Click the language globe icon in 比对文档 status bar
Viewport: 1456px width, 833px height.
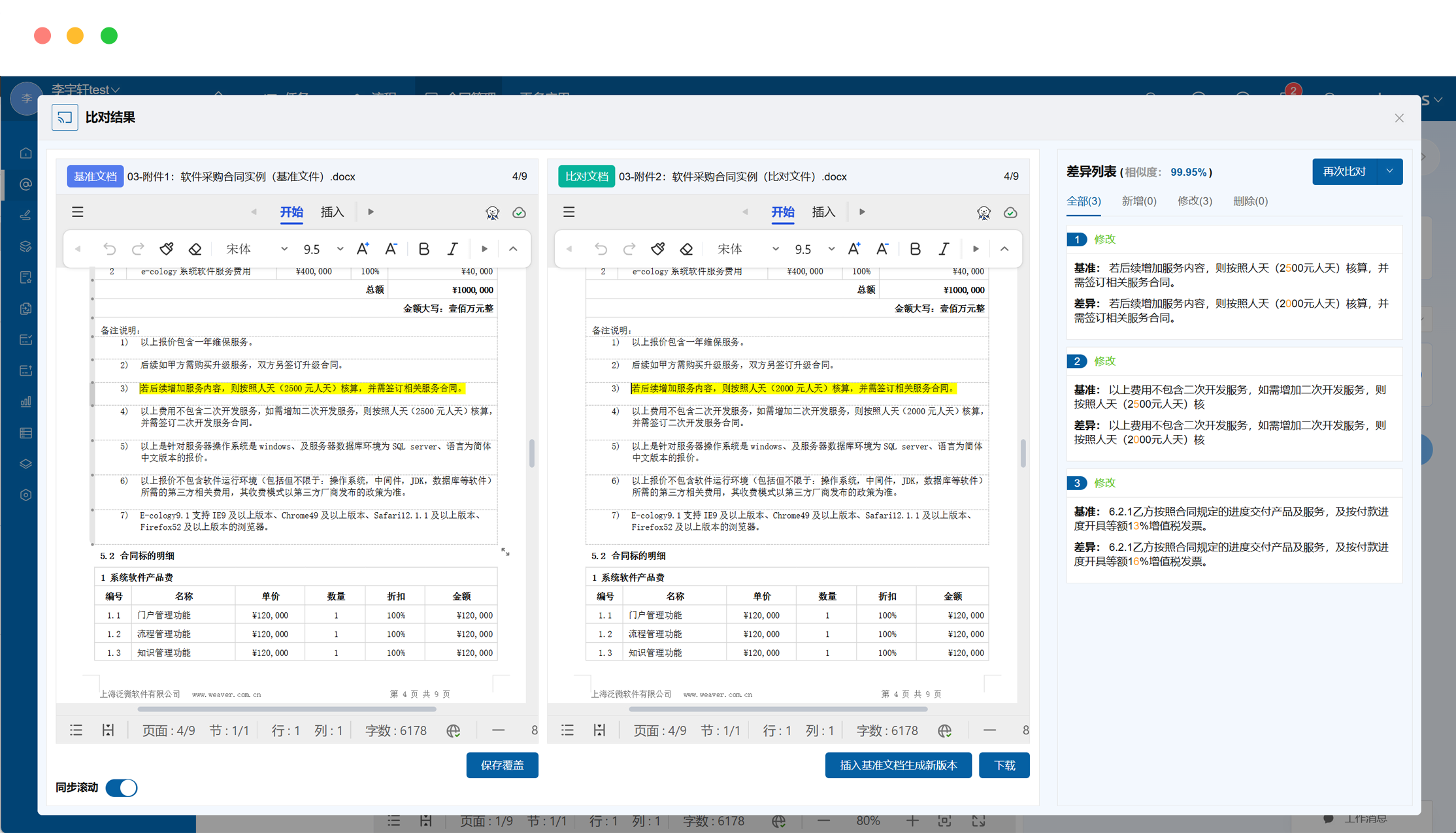pyautogui.click(x=945, y=730)
